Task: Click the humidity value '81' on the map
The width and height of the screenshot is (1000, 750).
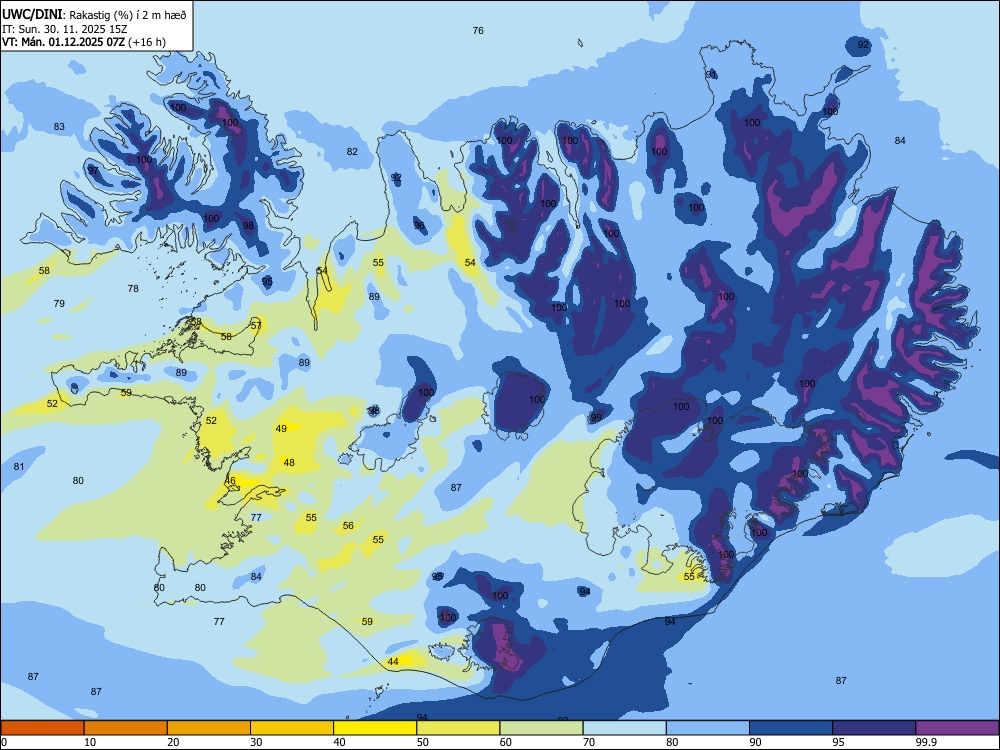Action: coord(19,467)
